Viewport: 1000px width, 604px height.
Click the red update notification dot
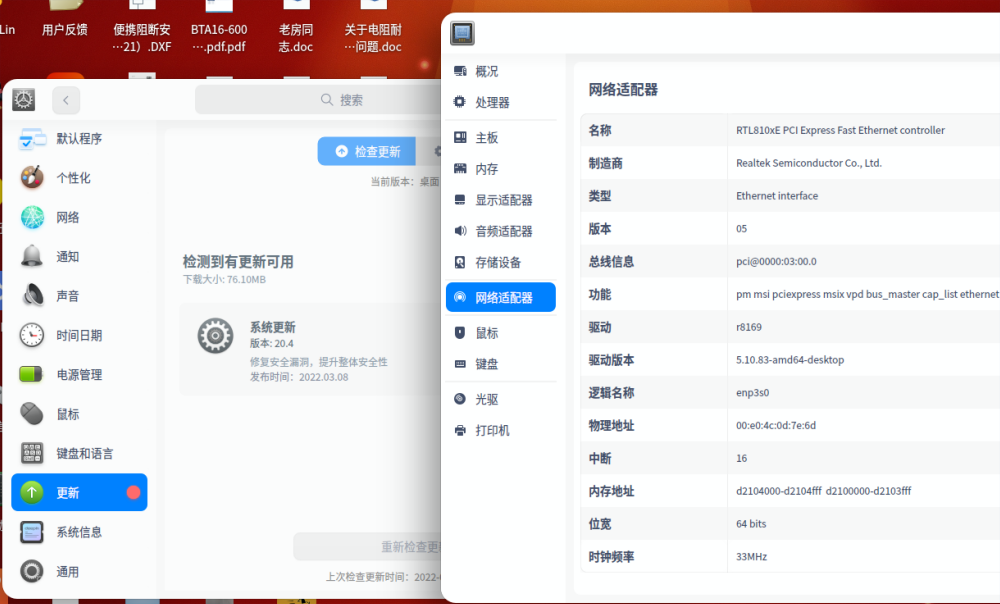click(133, 492)
